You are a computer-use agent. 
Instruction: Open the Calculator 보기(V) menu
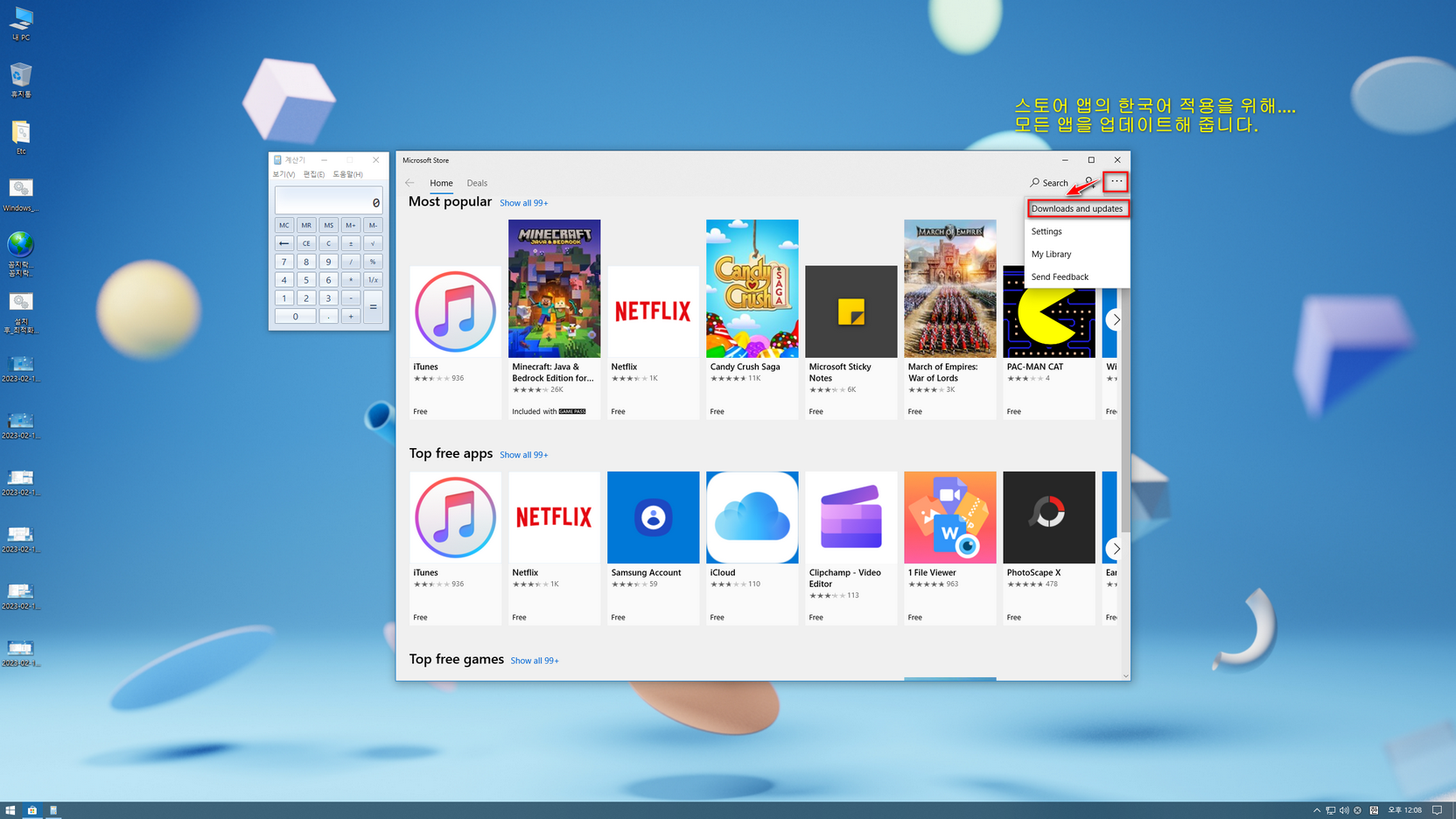pos(283,174)
